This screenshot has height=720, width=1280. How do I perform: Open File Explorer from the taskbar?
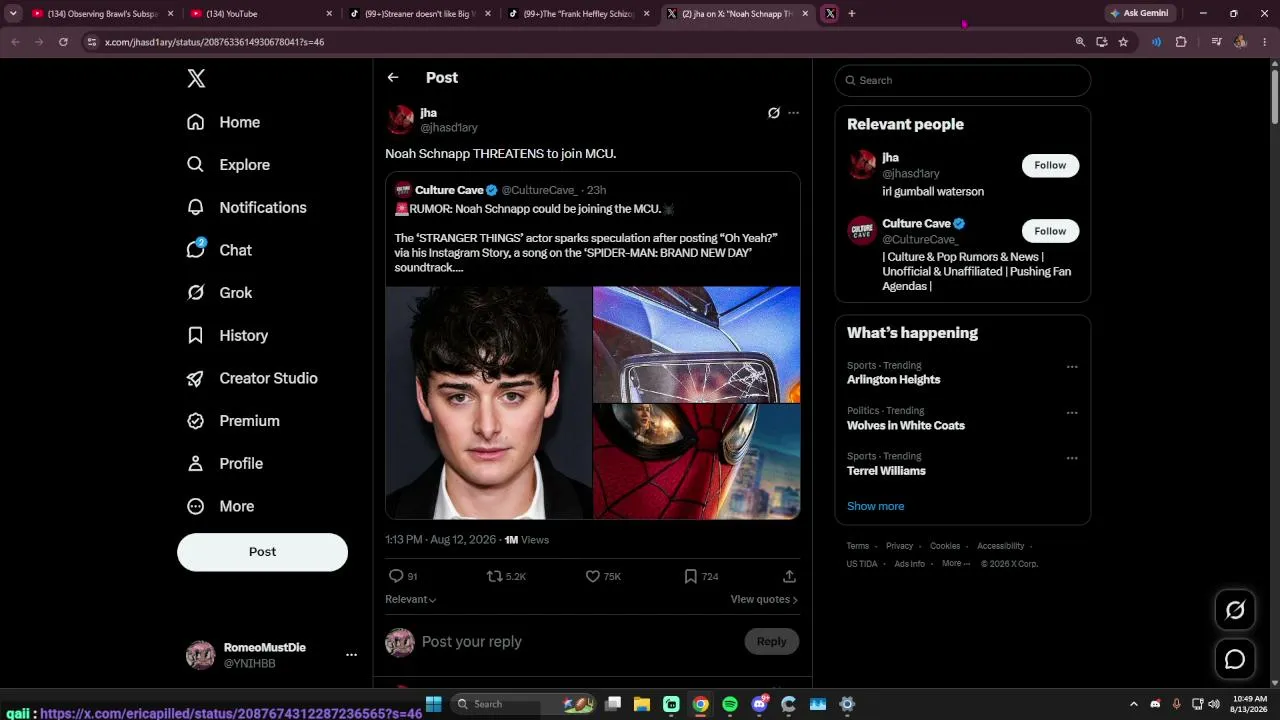(x=642, y=704)
